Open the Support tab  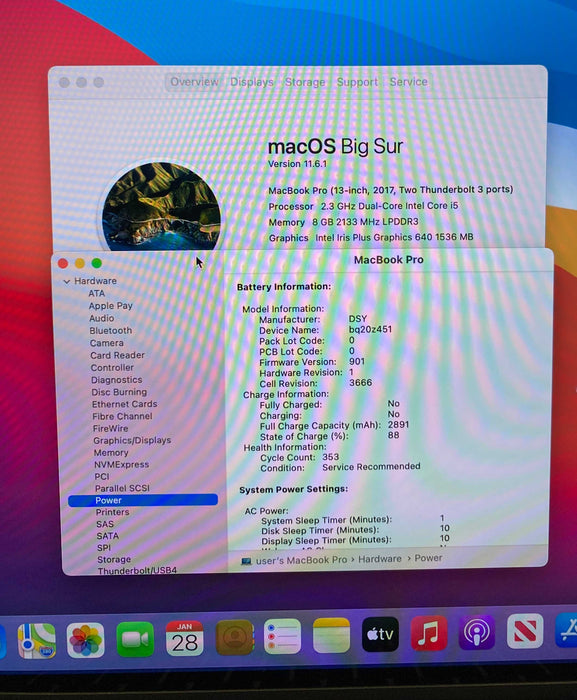tap(357, 82)
